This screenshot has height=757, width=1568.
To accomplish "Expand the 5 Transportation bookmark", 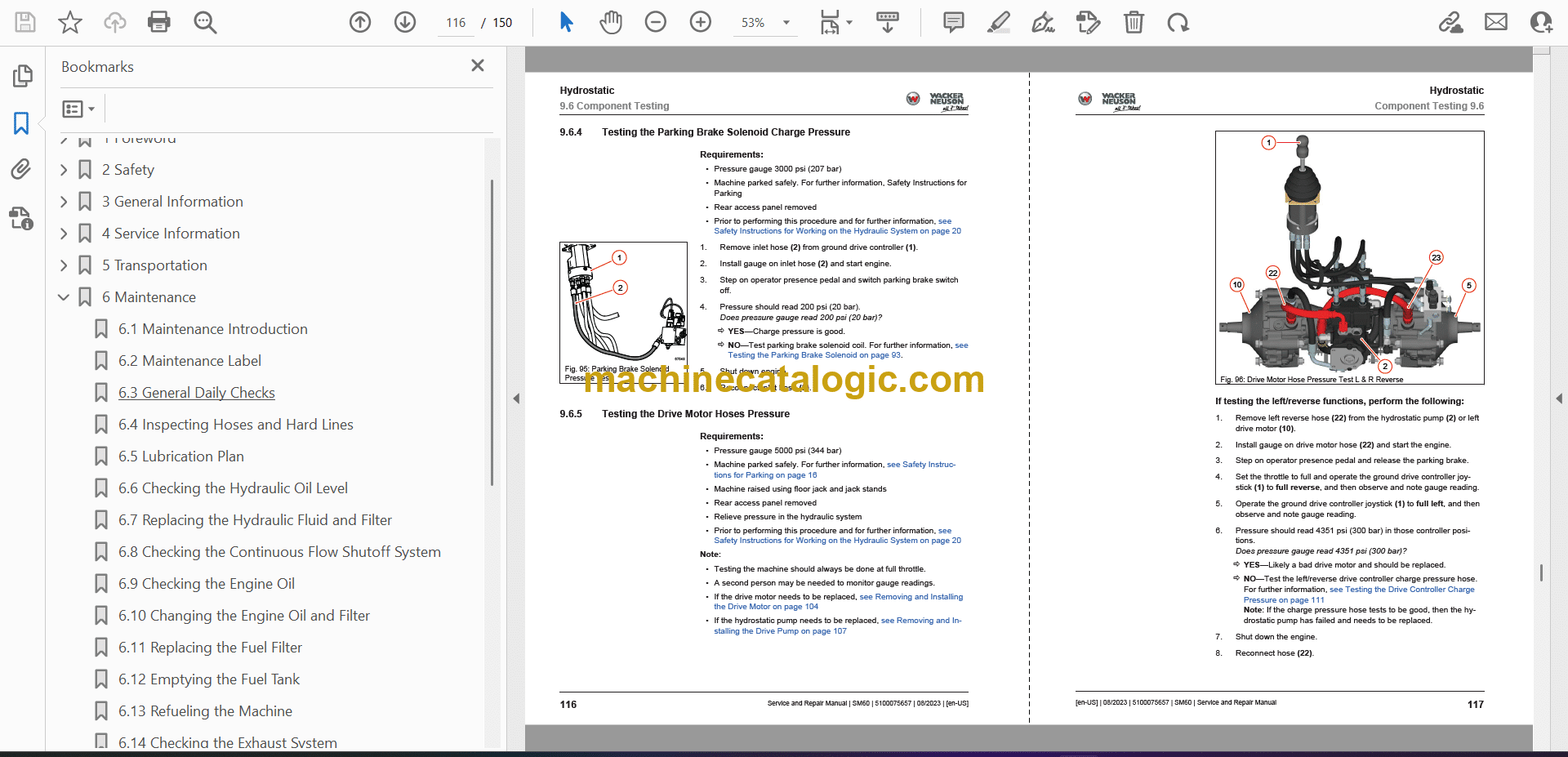I will [x=64, y=265].
